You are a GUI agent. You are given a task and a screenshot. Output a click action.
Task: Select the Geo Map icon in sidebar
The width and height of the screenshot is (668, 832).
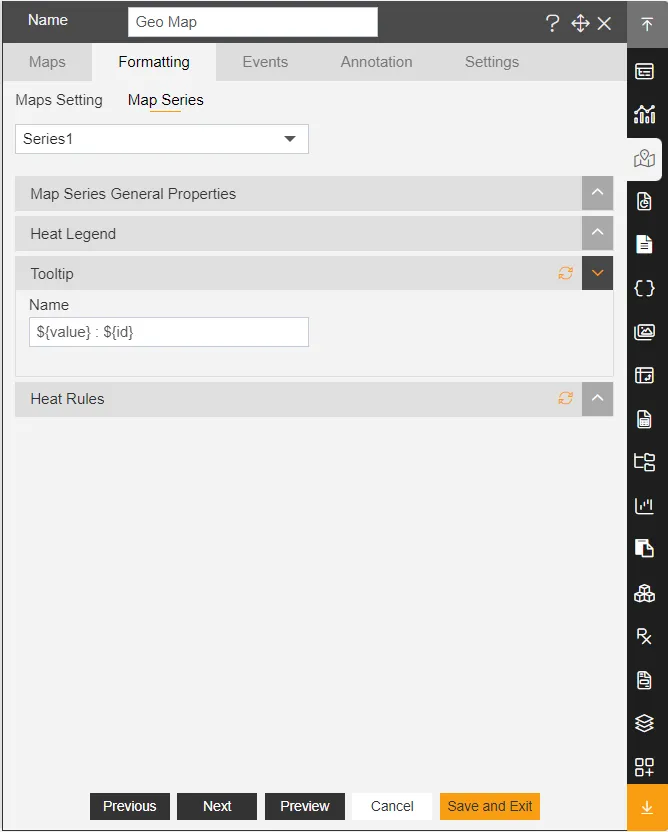click(x=644, y=159)
